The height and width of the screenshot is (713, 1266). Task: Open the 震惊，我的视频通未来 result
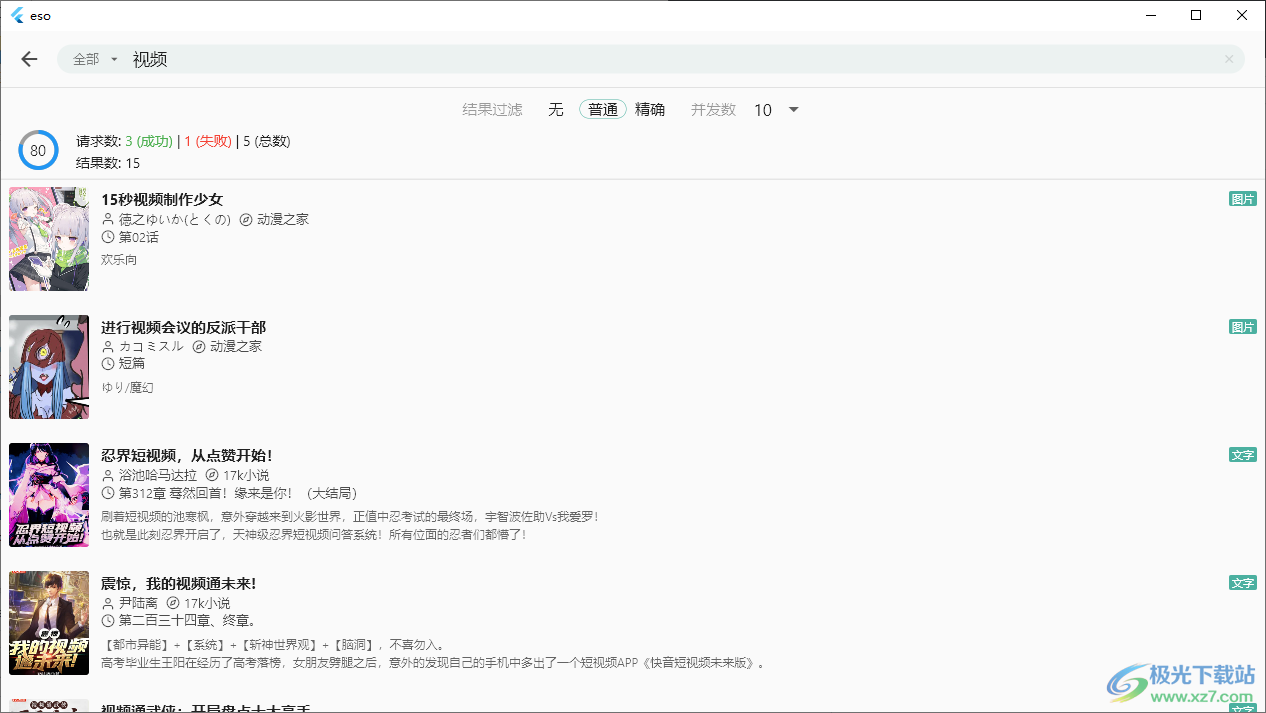click(177, 582)
